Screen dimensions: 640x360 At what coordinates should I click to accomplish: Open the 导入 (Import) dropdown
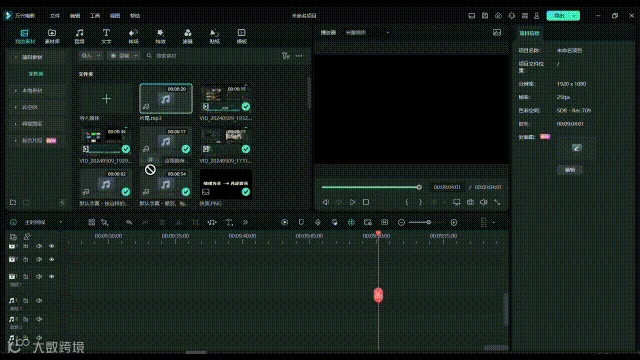pyautogui.click(x=91, y=56)
